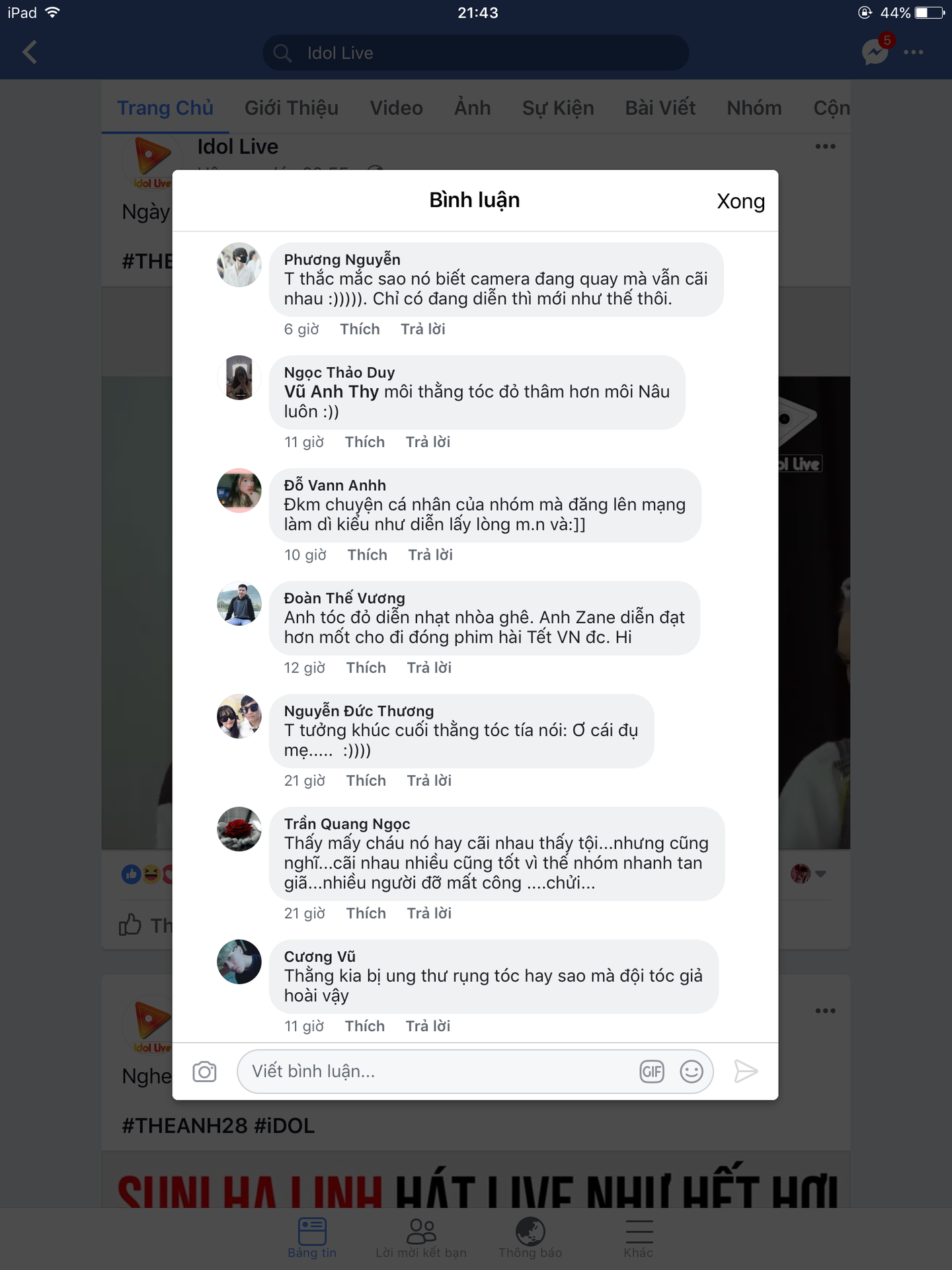The image size is (952, 1270).
Task: Tap Xong to close comments
Action: [740, 201]
